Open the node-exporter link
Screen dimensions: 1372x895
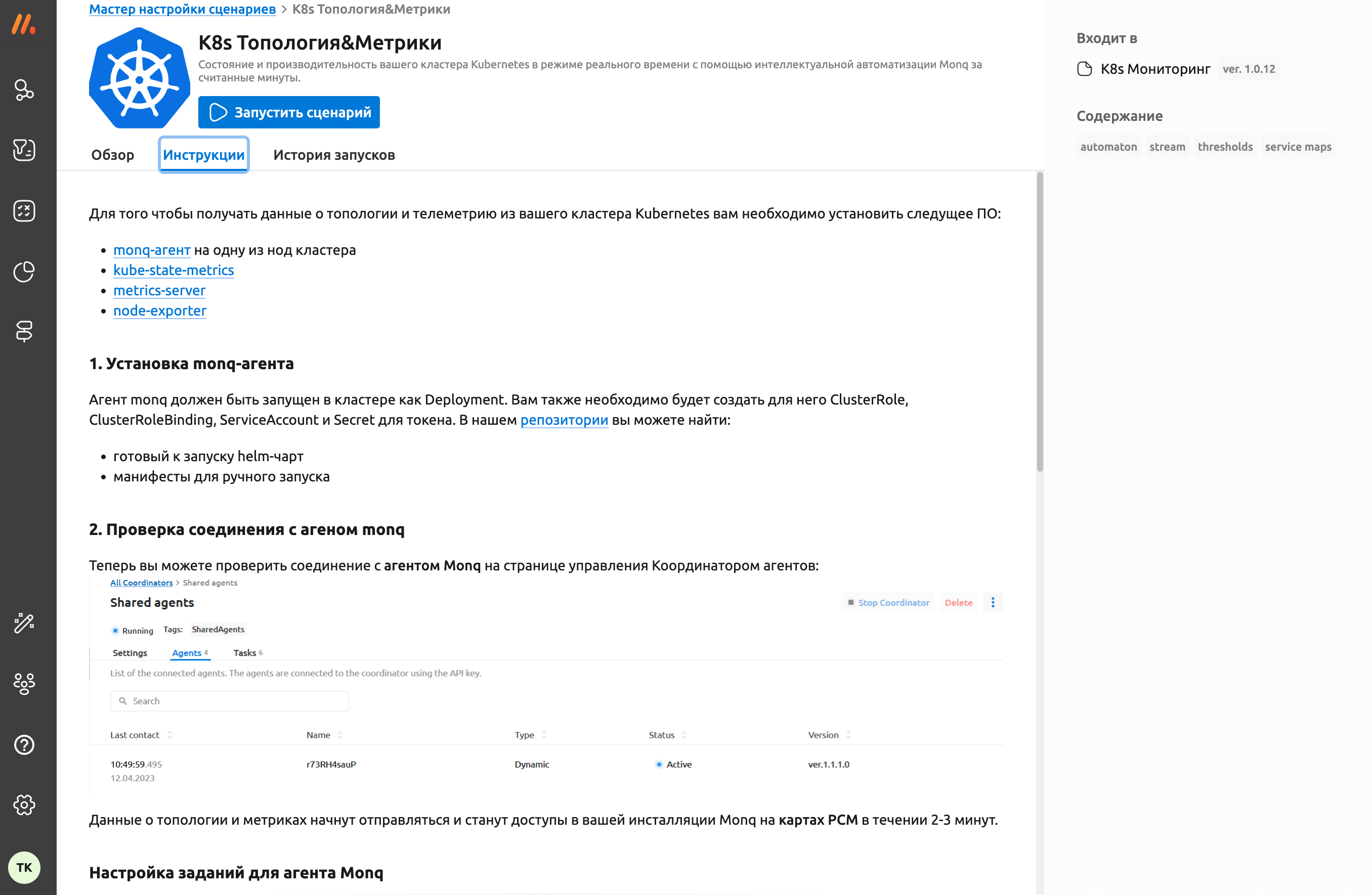[160, 310]
